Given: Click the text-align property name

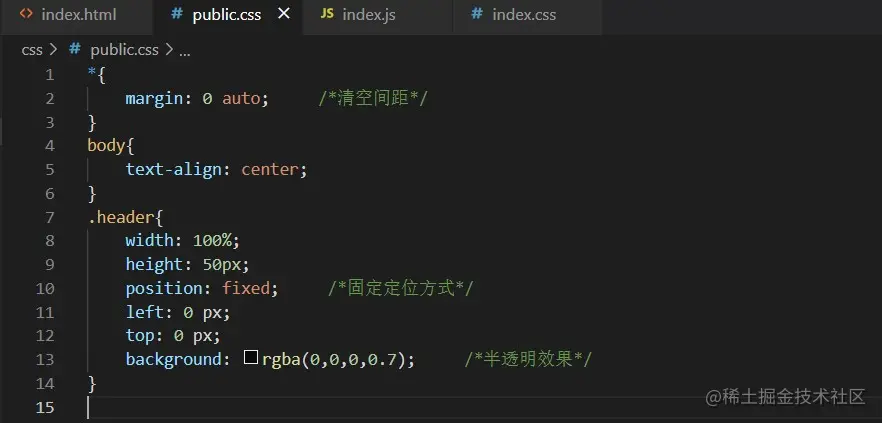Looking at the screenshot, I should pyautogui.click(x=178, y=169).
